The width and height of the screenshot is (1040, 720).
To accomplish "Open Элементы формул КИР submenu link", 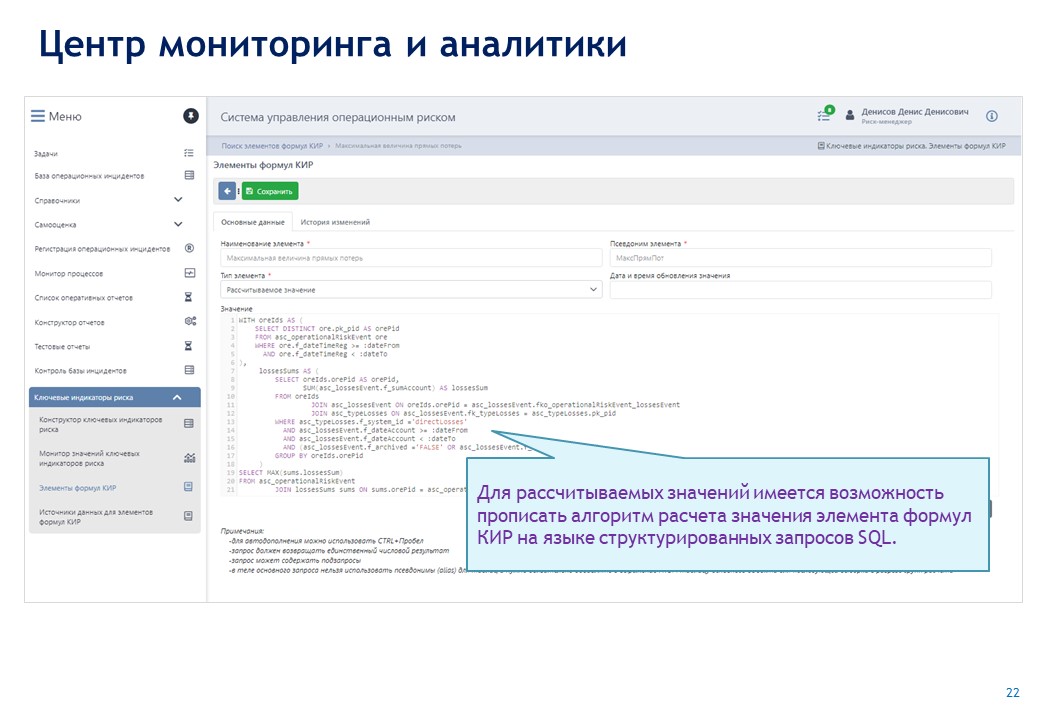I will (x=77, y=488).
